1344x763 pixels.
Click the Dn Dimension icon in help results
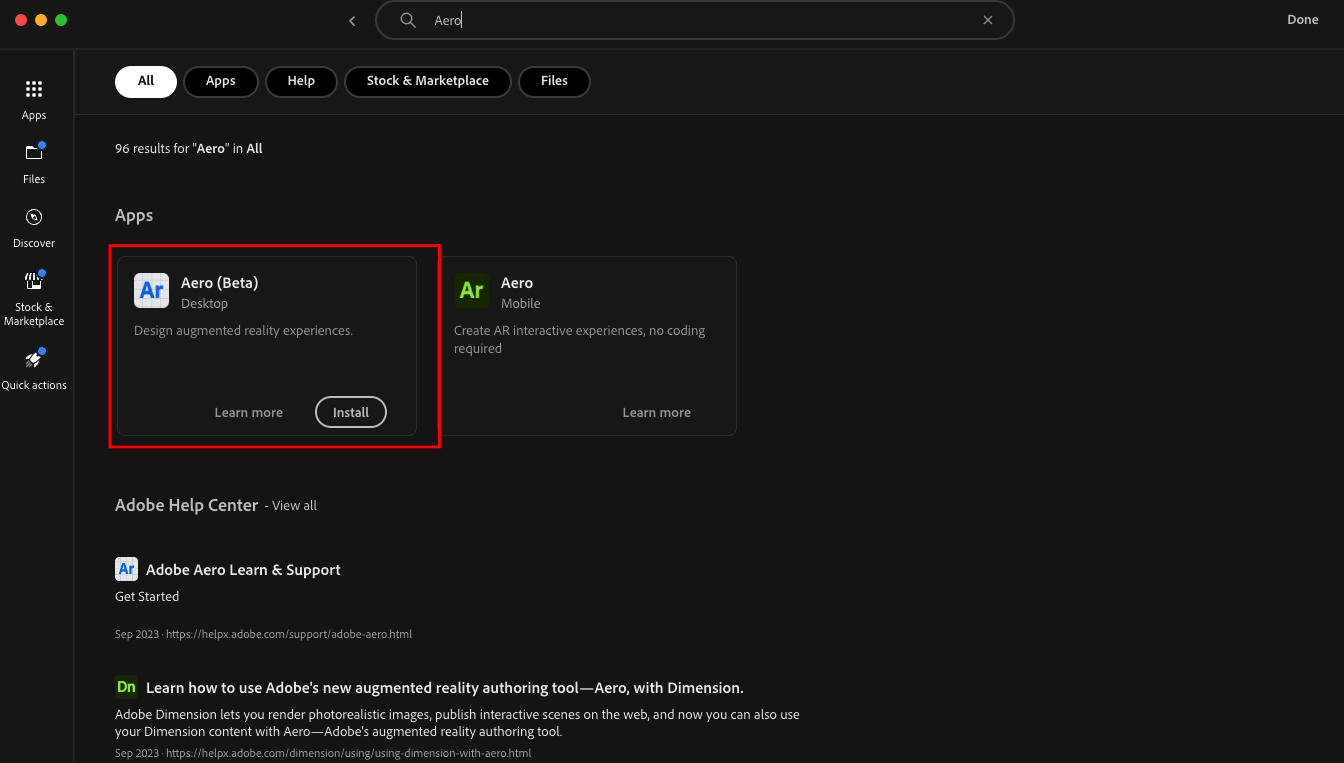(x=126, y=687)
